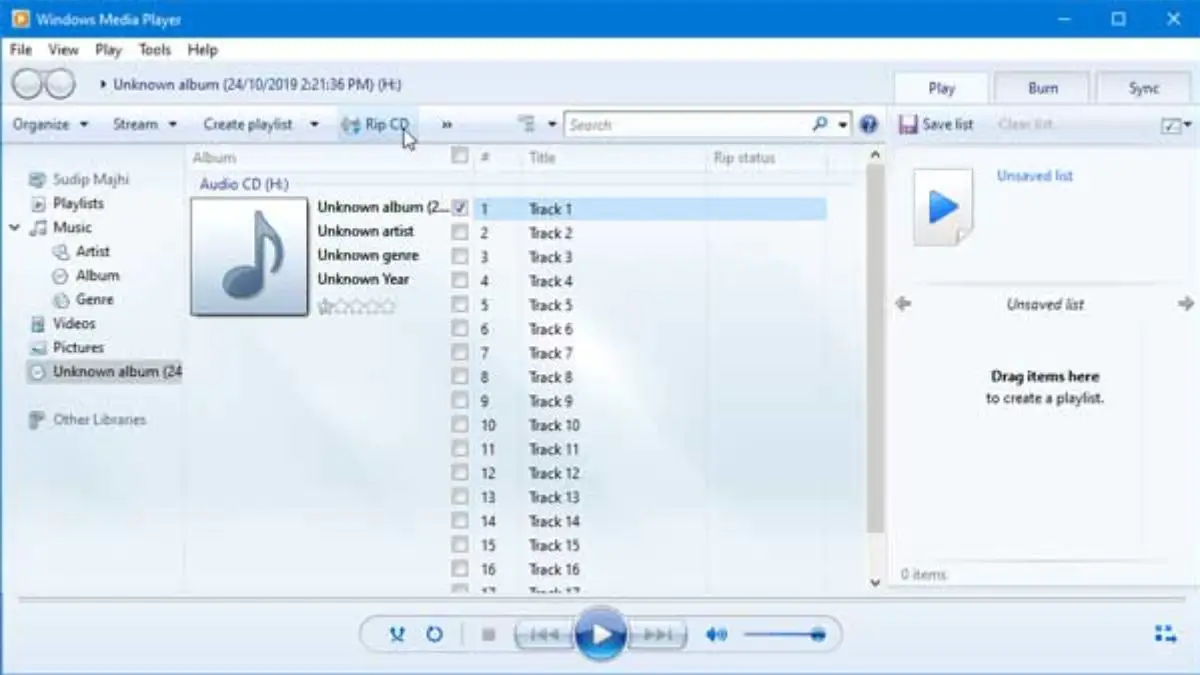Expand the breadcrumb arrow before Unknown album
Image resolution: width=1200 pixels, height=675 pixels.
point(103,85)
